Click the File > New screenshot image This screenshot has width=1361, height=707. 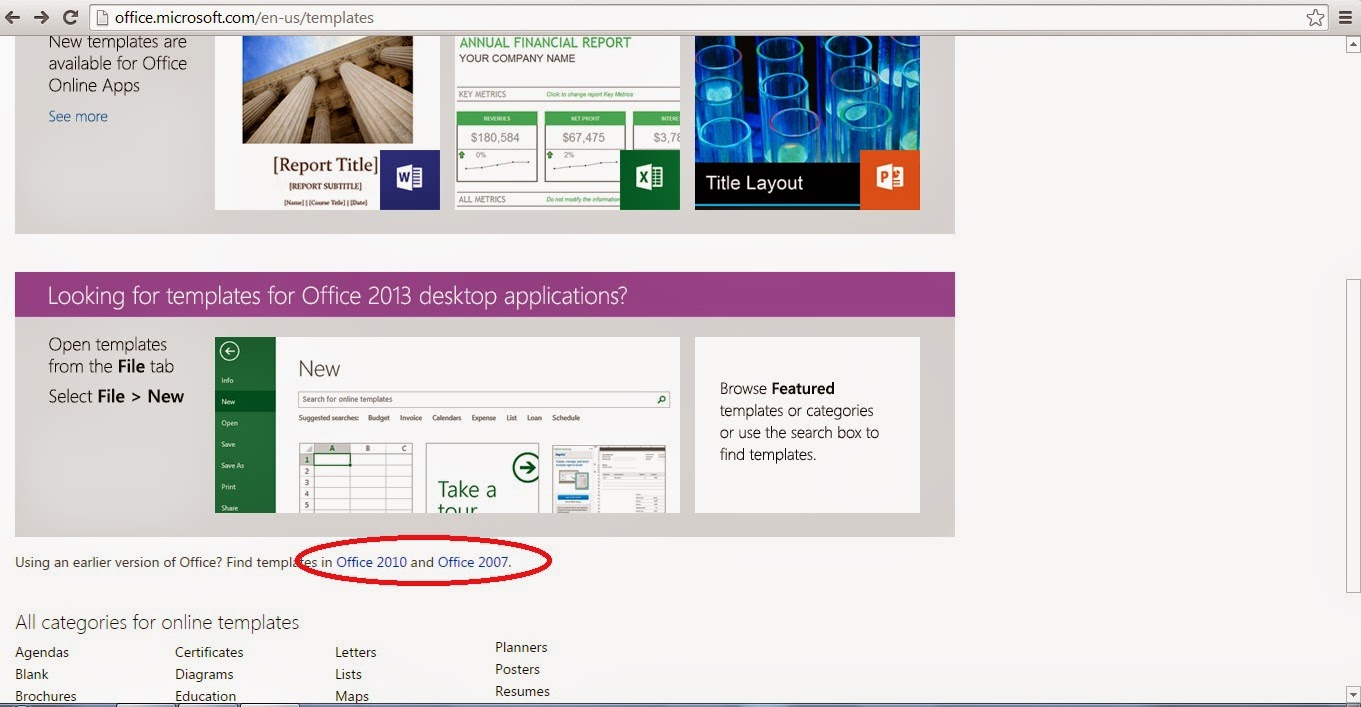(447, 425)
